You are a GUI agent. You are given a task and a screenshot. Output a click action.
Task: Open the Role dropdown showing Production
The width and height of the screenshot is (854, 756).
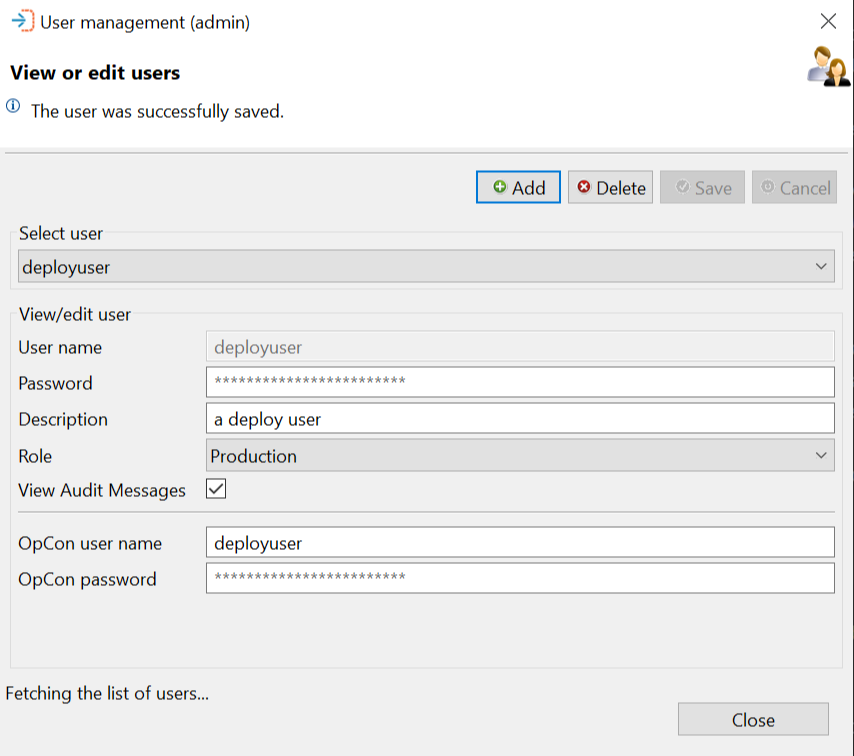click(x=520, y=455)
